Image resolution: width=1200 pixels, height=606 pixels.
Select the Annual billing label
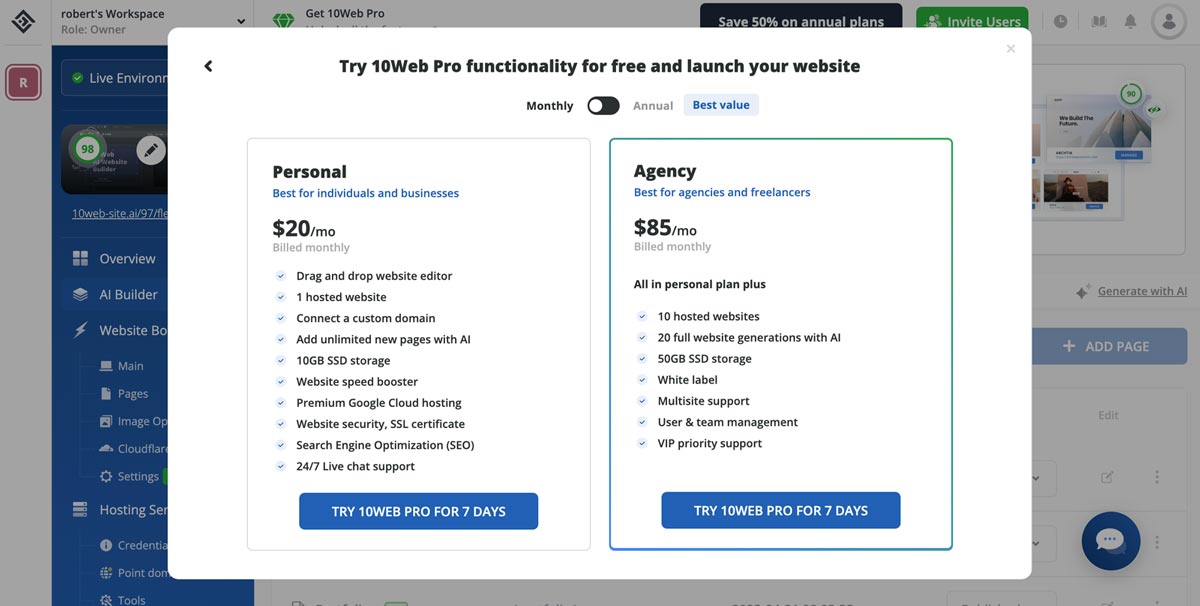coord(653,105)
